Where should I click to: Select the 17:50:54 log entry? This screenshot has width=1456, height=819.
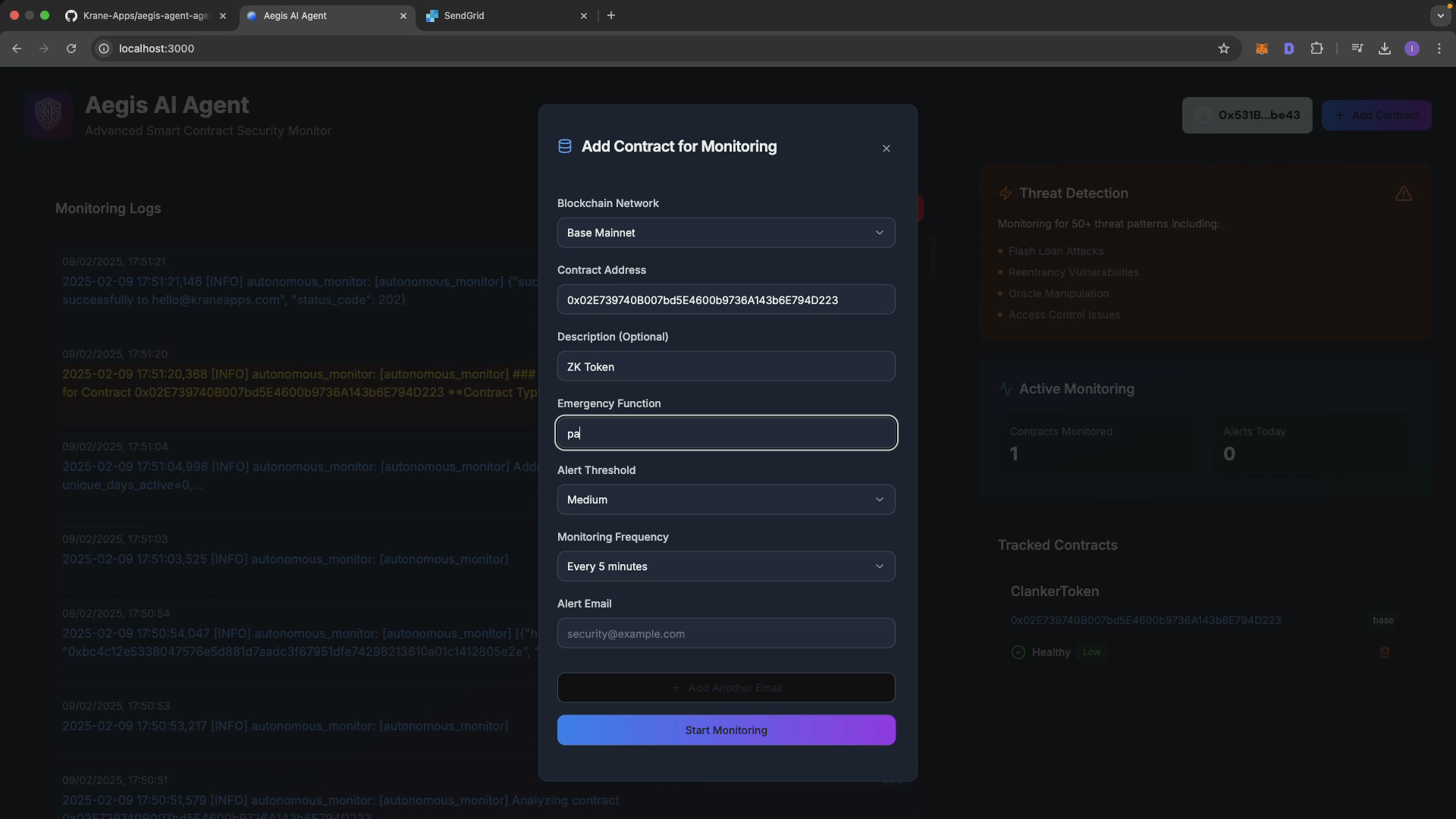[x=300, y=642]
